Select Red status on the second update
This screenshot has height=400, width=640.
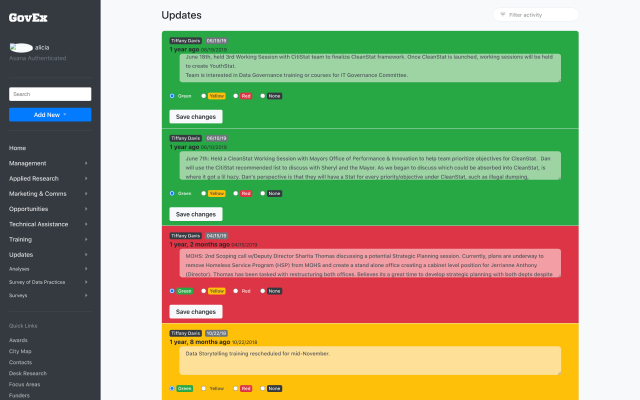(236, 193)
